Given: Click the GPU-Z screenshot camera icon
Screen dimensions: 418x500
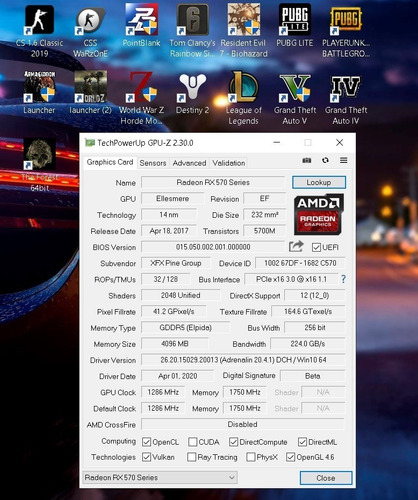Looking at the screenshot, I should coord(307,160).
